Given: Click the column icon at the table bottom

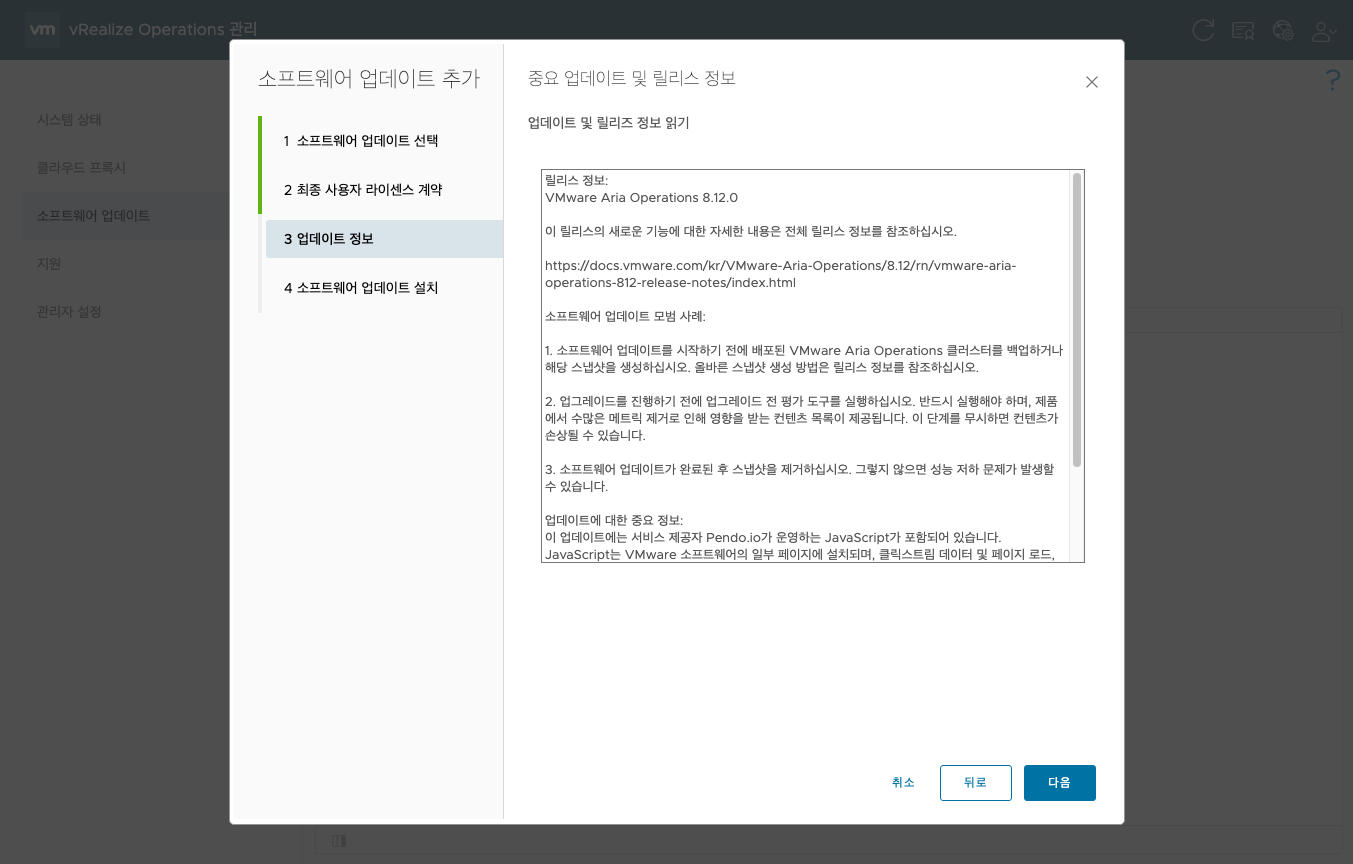Looking at the screenshot, I should coord(338,841).
